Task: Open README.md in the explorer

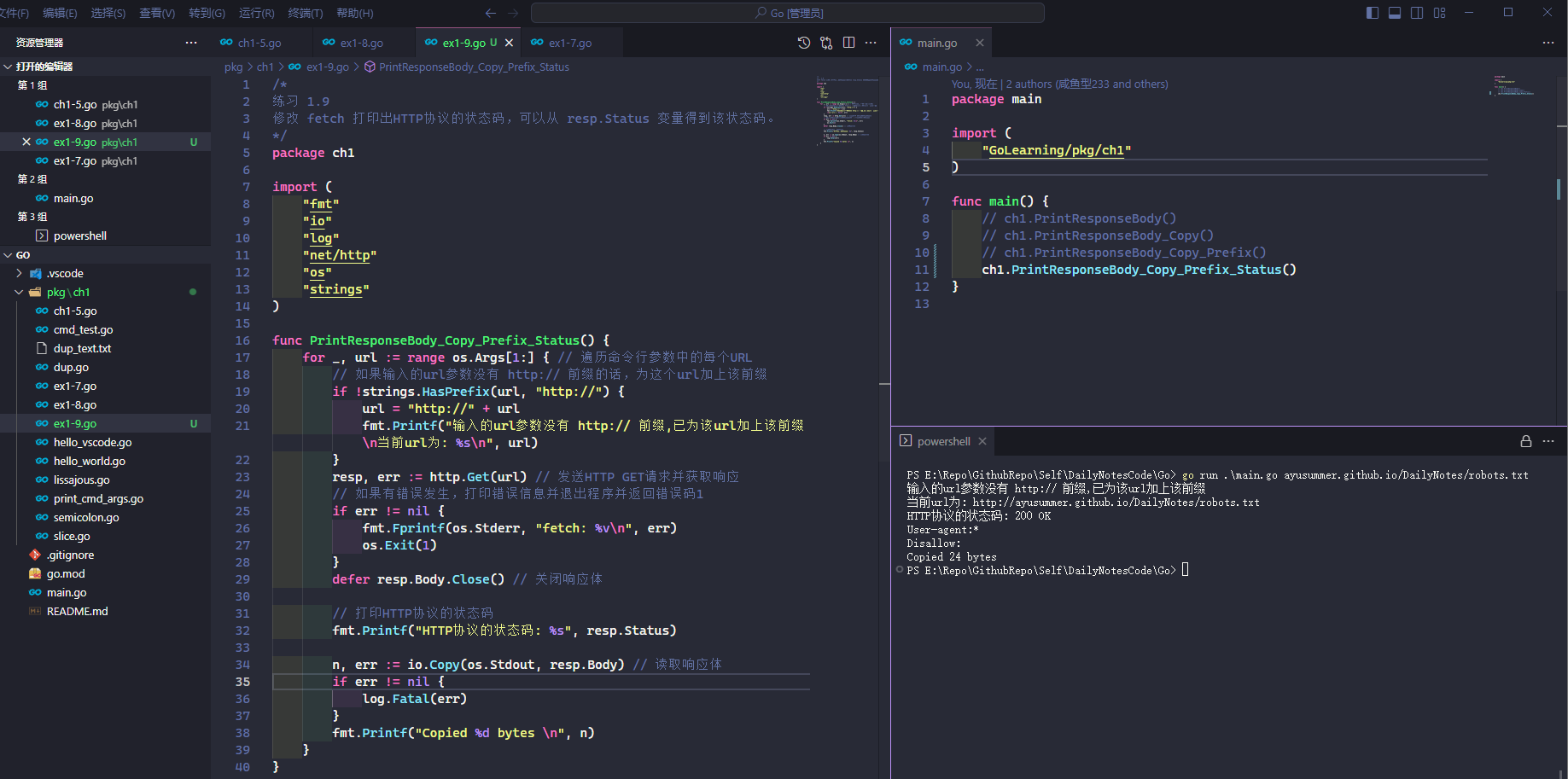Action: [105, 611]
